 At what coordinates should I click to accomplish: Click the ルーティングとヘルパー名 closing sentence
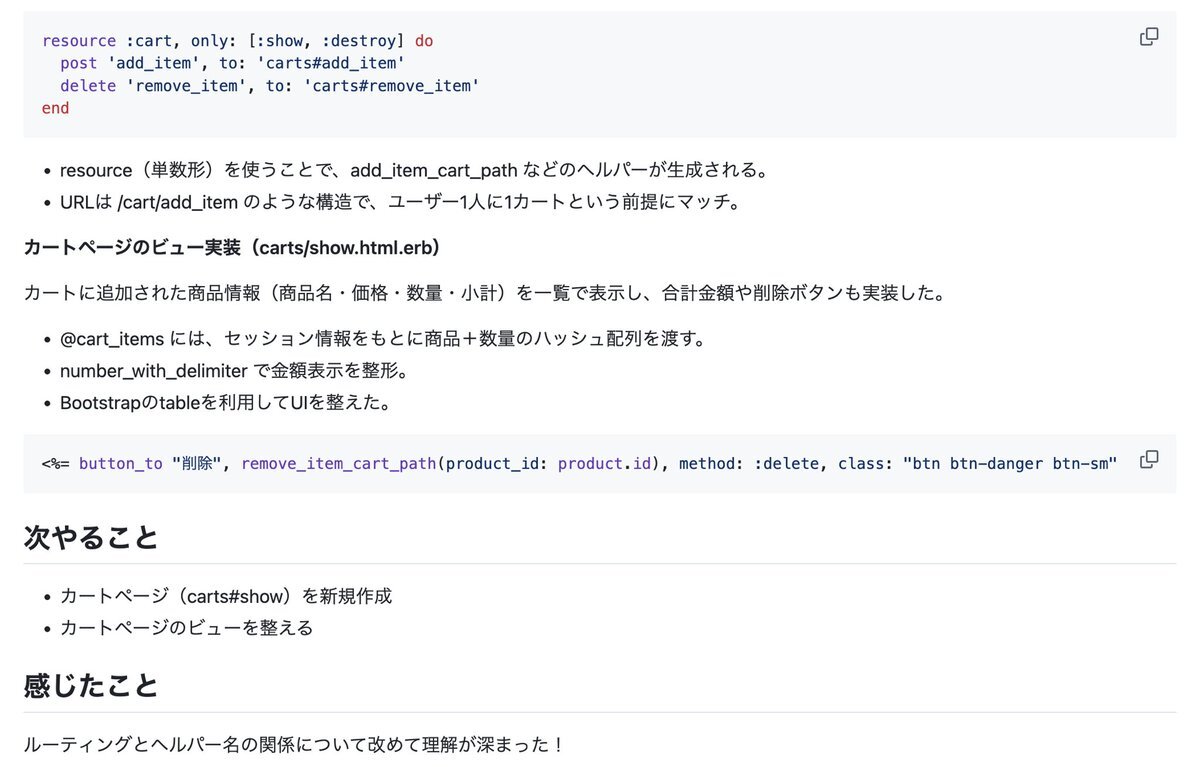(x=295, y=745)
